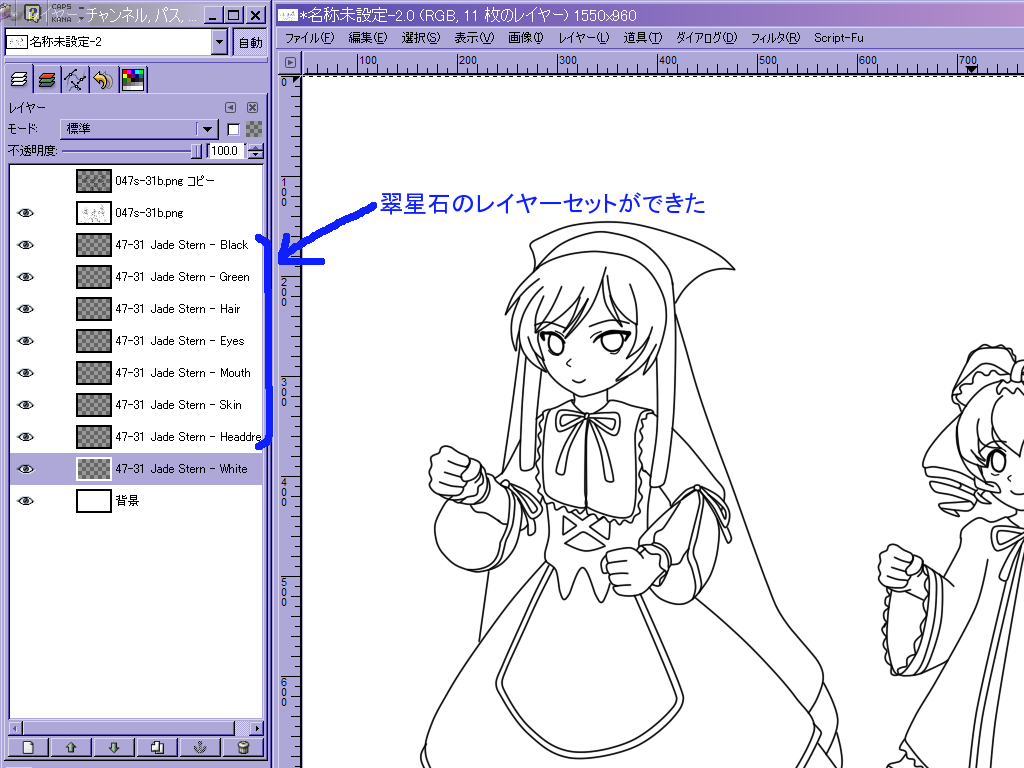Minimize the layers dialog window
The width and height of the screenshot is (1024, 768).
212,14
